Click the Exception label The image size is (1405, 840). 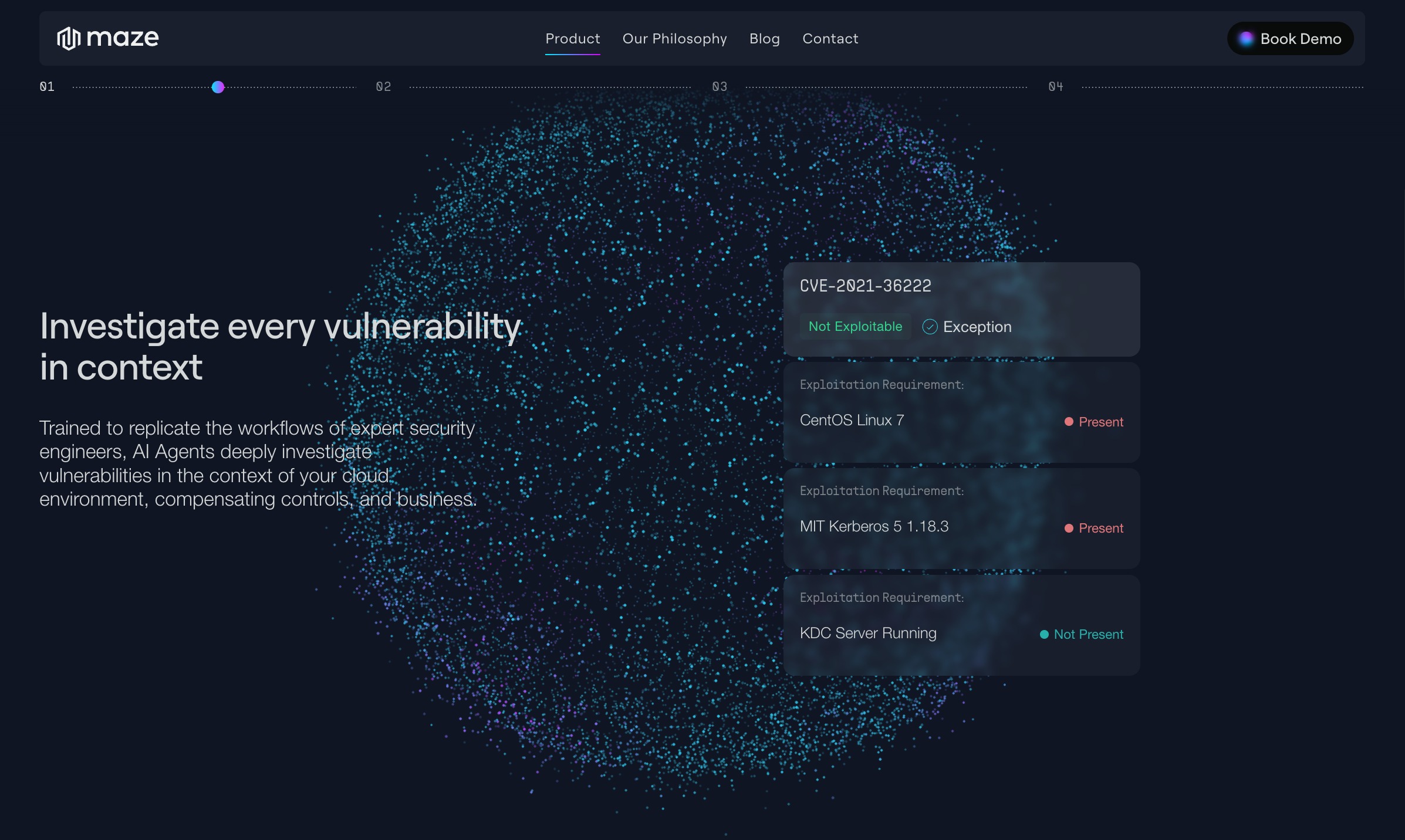point(977,327)
